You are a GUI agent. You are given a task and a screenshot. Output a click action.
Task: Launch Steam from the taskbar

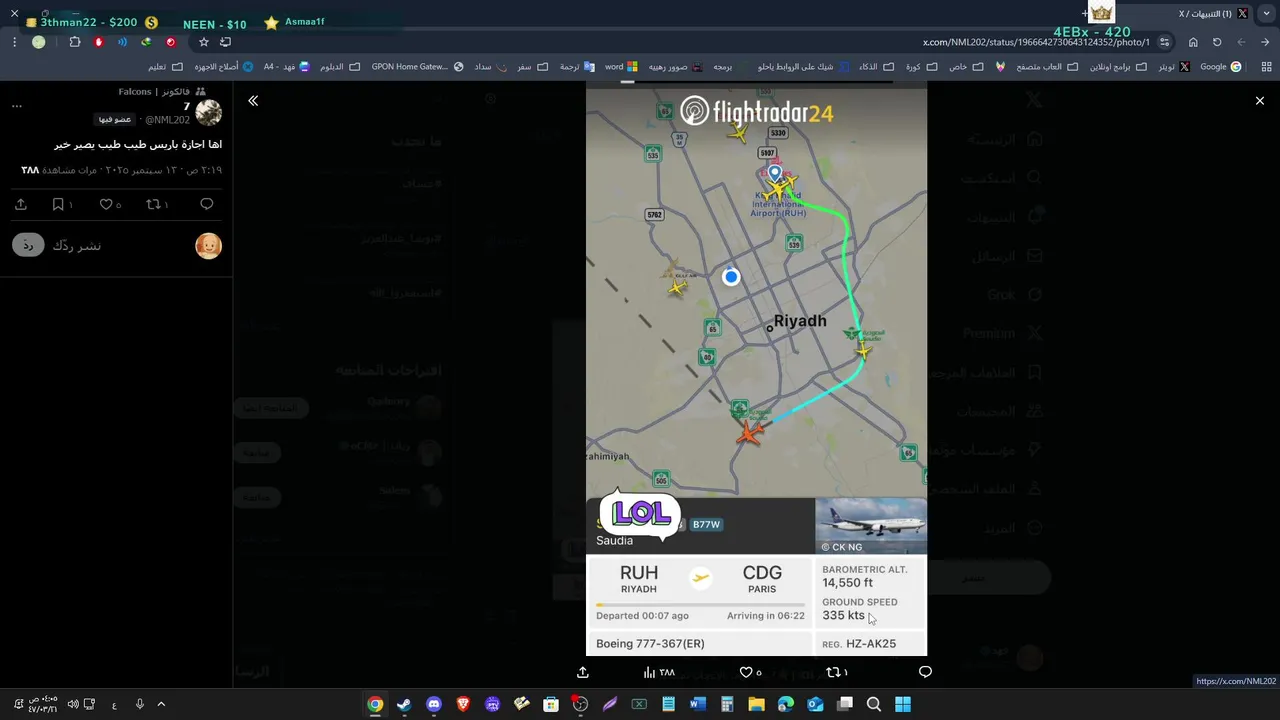coord(404,704)
